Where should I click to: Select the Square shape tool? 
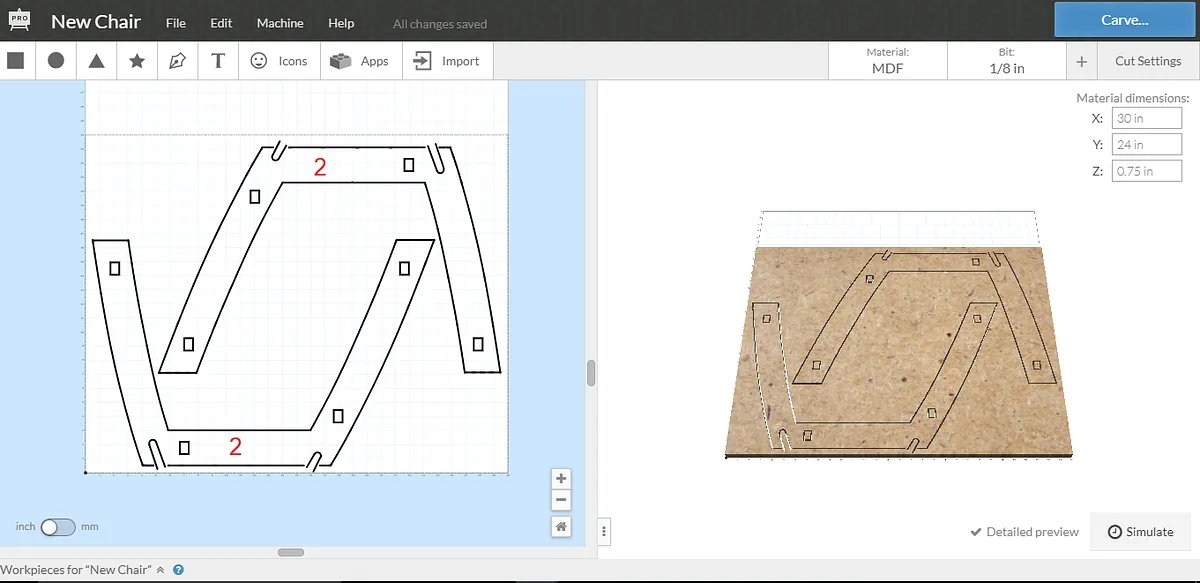click(x=16, y=61)
